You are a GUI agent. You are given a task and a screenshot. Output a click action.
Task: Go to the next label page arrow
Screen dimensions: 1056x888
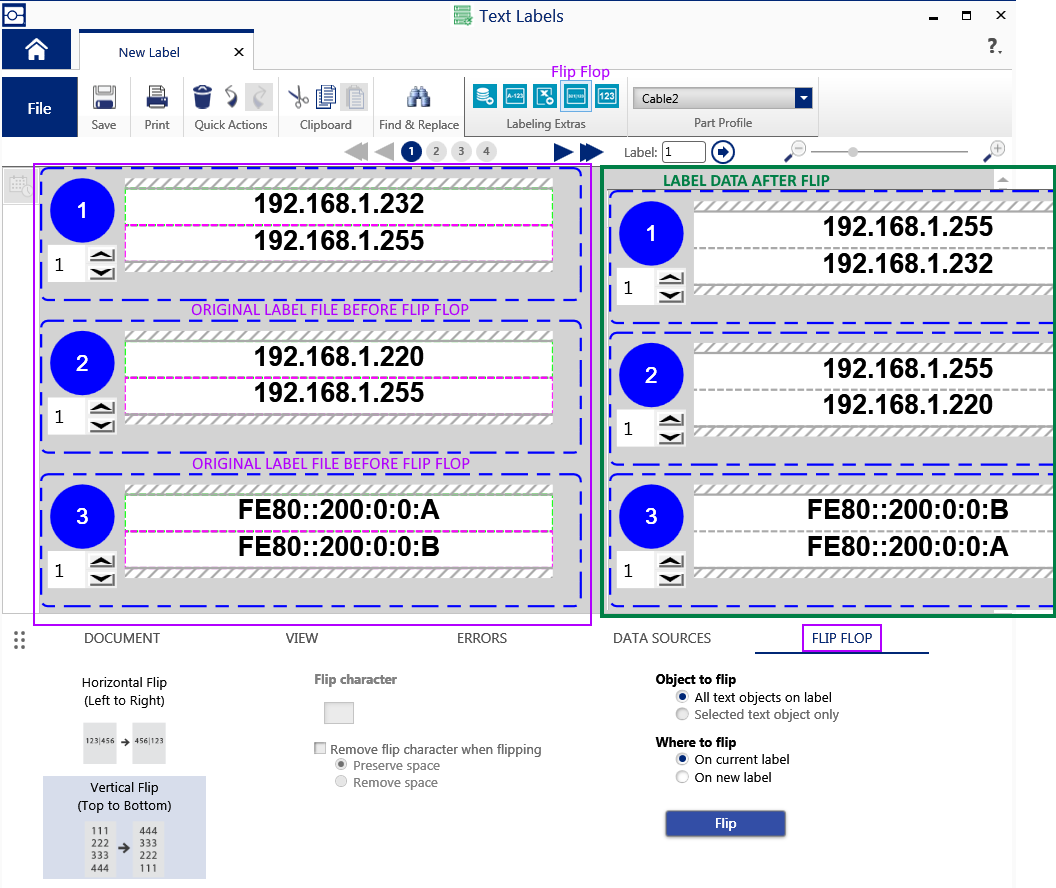click(x=563, y=152)
